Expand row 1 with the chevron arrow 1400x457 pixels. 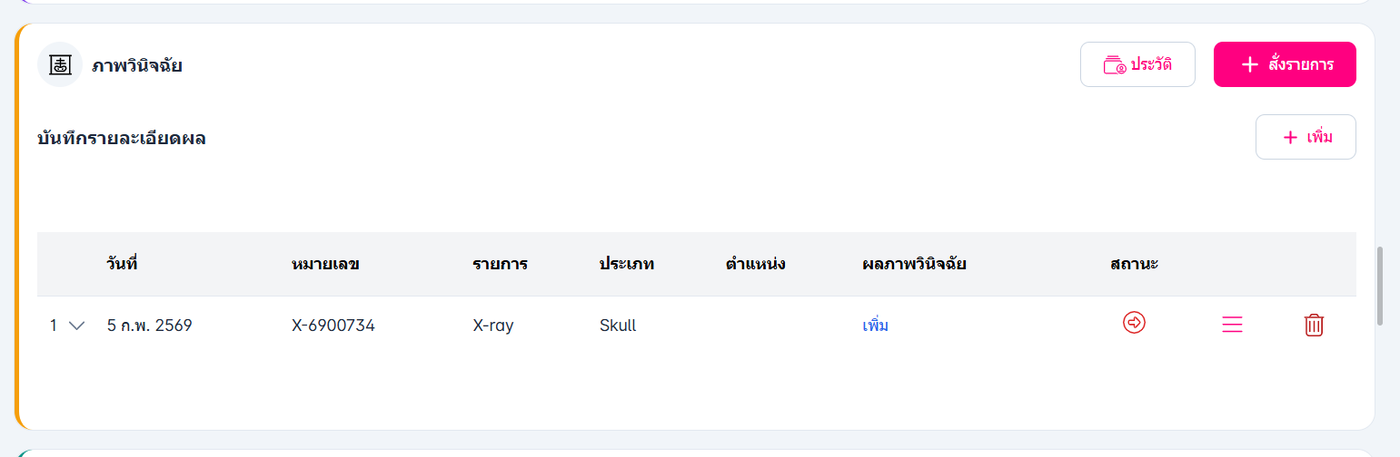[x=77, y=325]
